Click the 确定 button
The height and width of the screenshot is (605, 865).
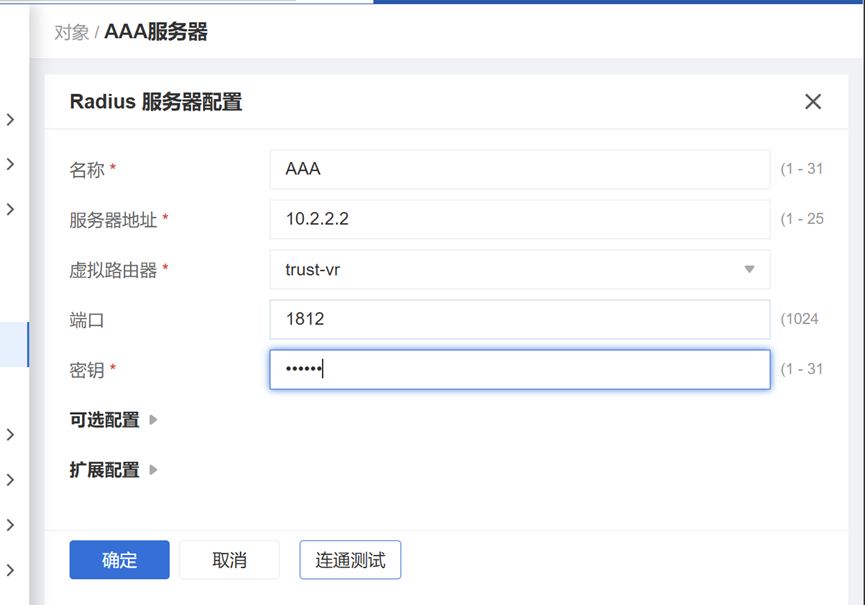tap(119, 560)
